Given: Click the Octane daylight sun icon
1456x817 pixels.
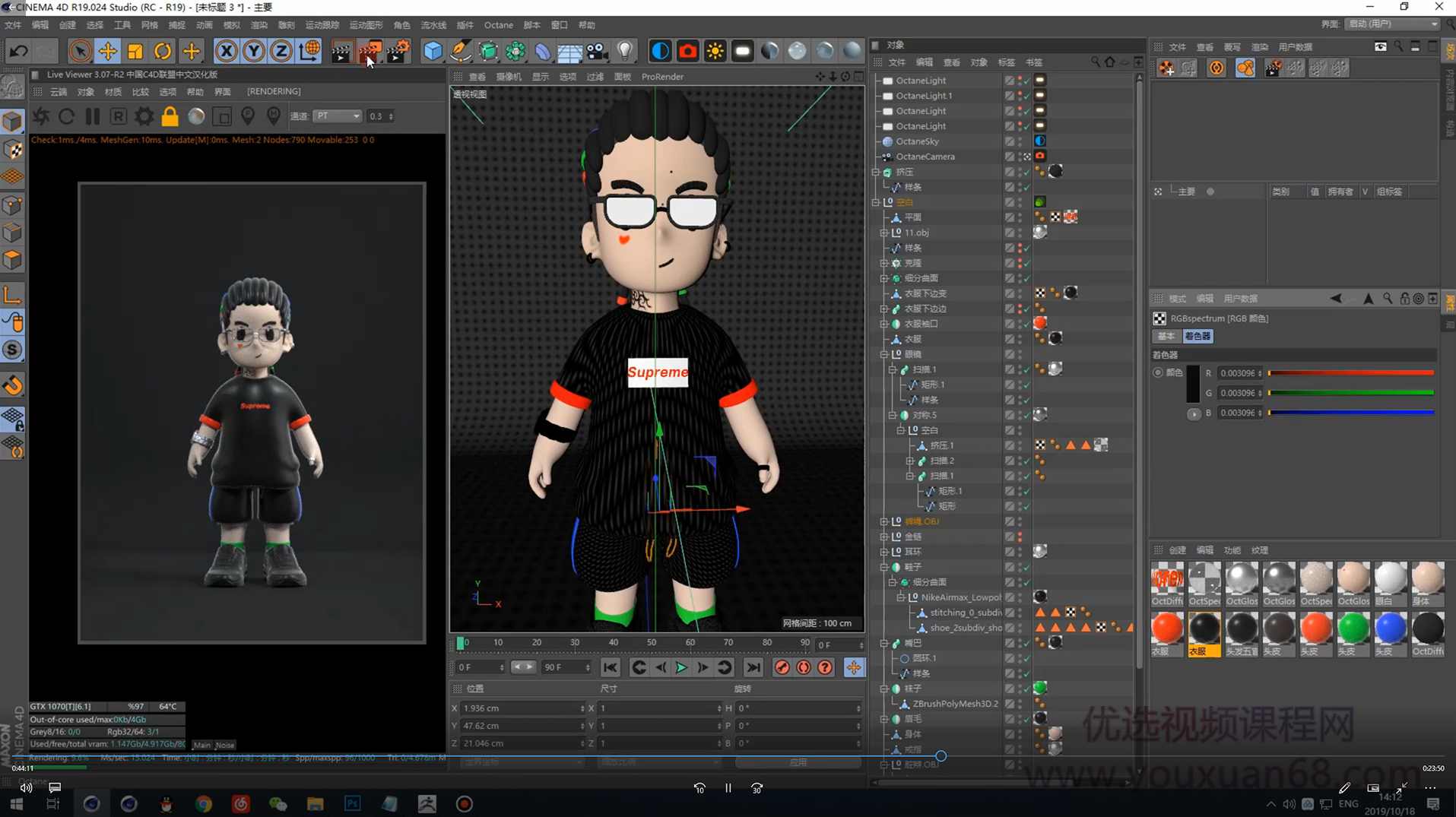Looking at the screenshot, I should click(715, 51).
